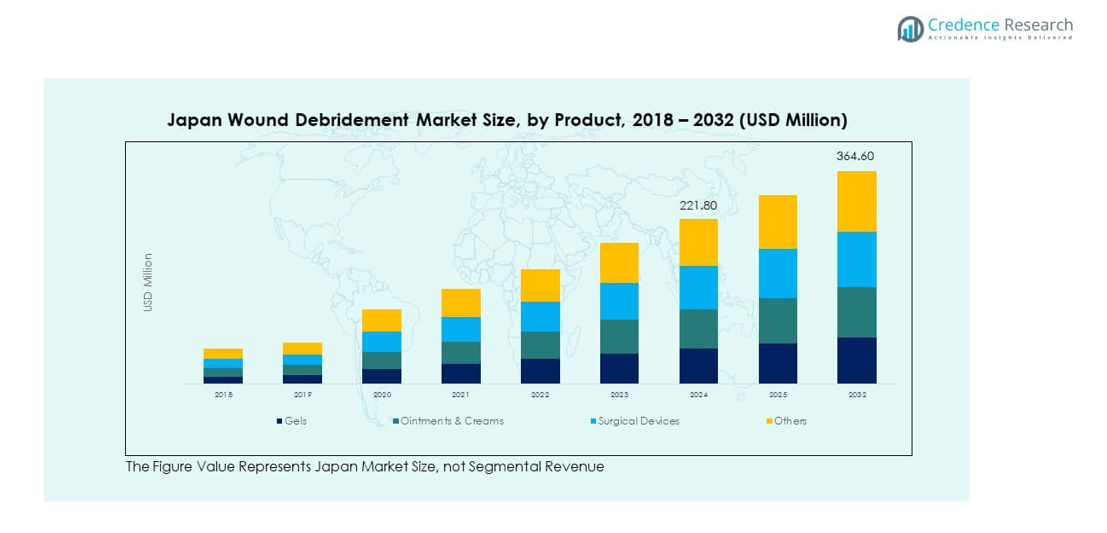
Task: Toggle the Surgical Devices legend entry
Action: coord(638,421)
